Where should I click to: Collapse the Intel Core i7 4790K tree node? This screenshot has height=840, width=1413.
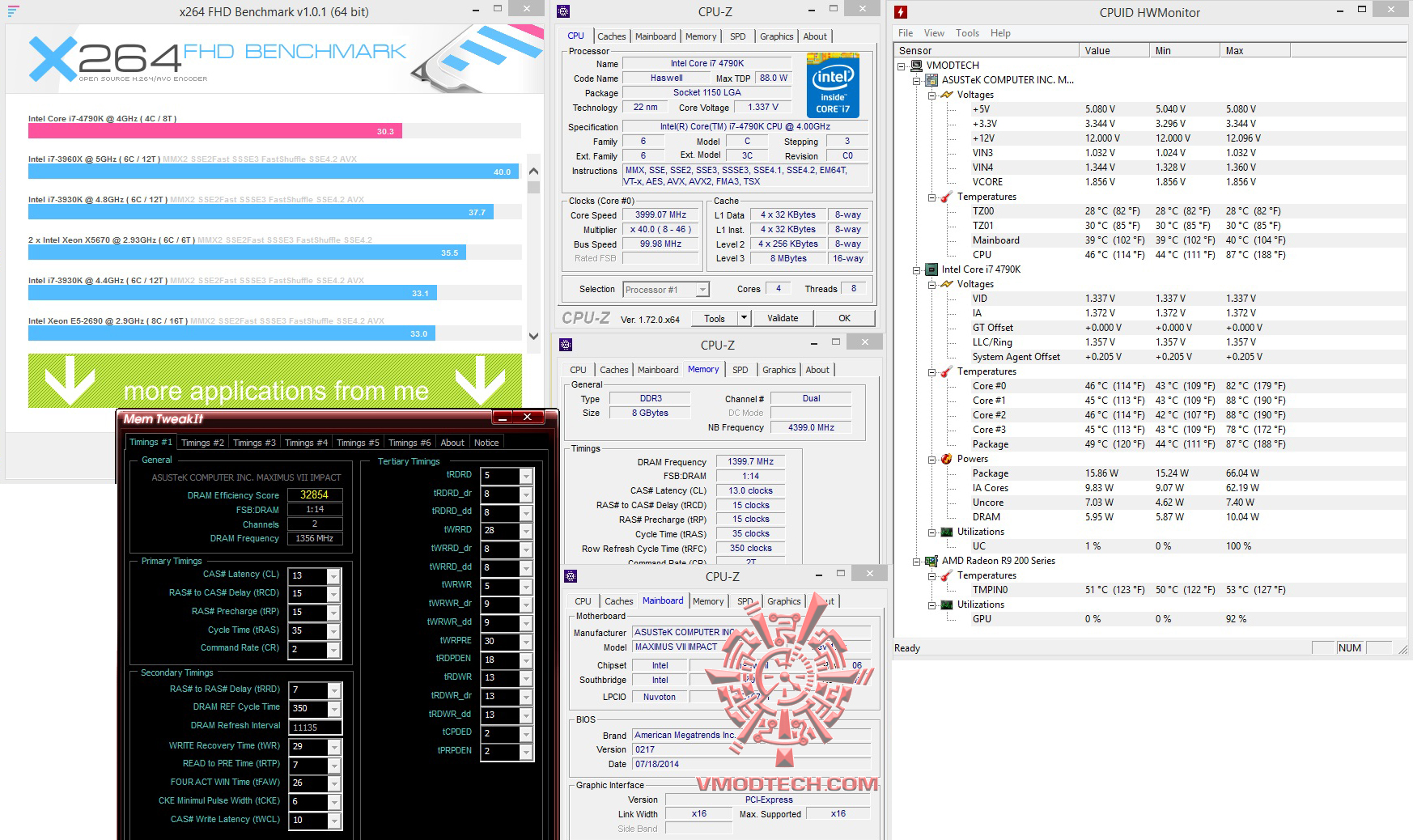pos(916,270)
